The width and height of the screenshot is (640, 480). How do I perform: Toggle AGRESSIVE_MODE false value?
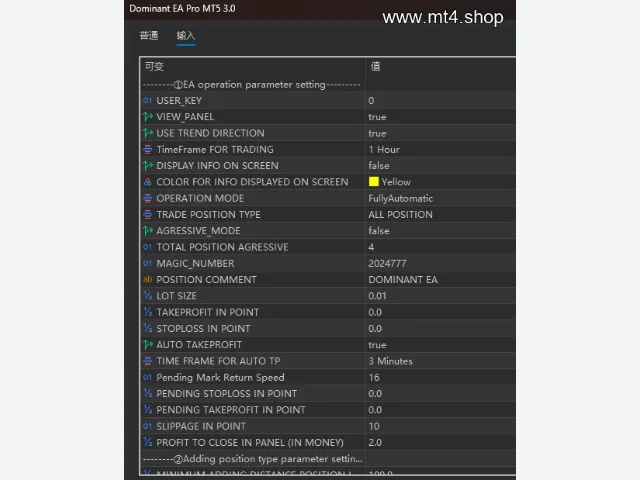click(379, 231)
